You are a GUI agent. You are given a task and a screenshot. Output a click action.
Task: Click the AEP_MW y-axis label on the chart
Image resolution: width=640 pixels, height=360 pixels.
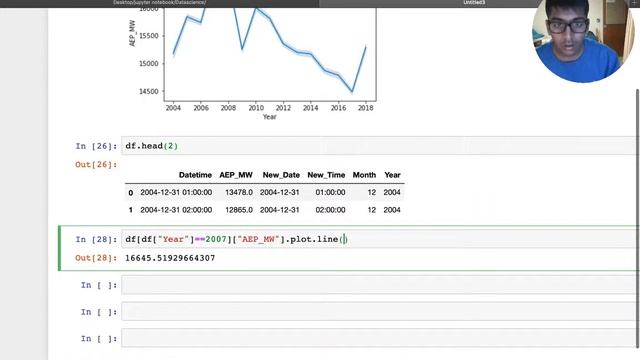click(x=132, y=33)
